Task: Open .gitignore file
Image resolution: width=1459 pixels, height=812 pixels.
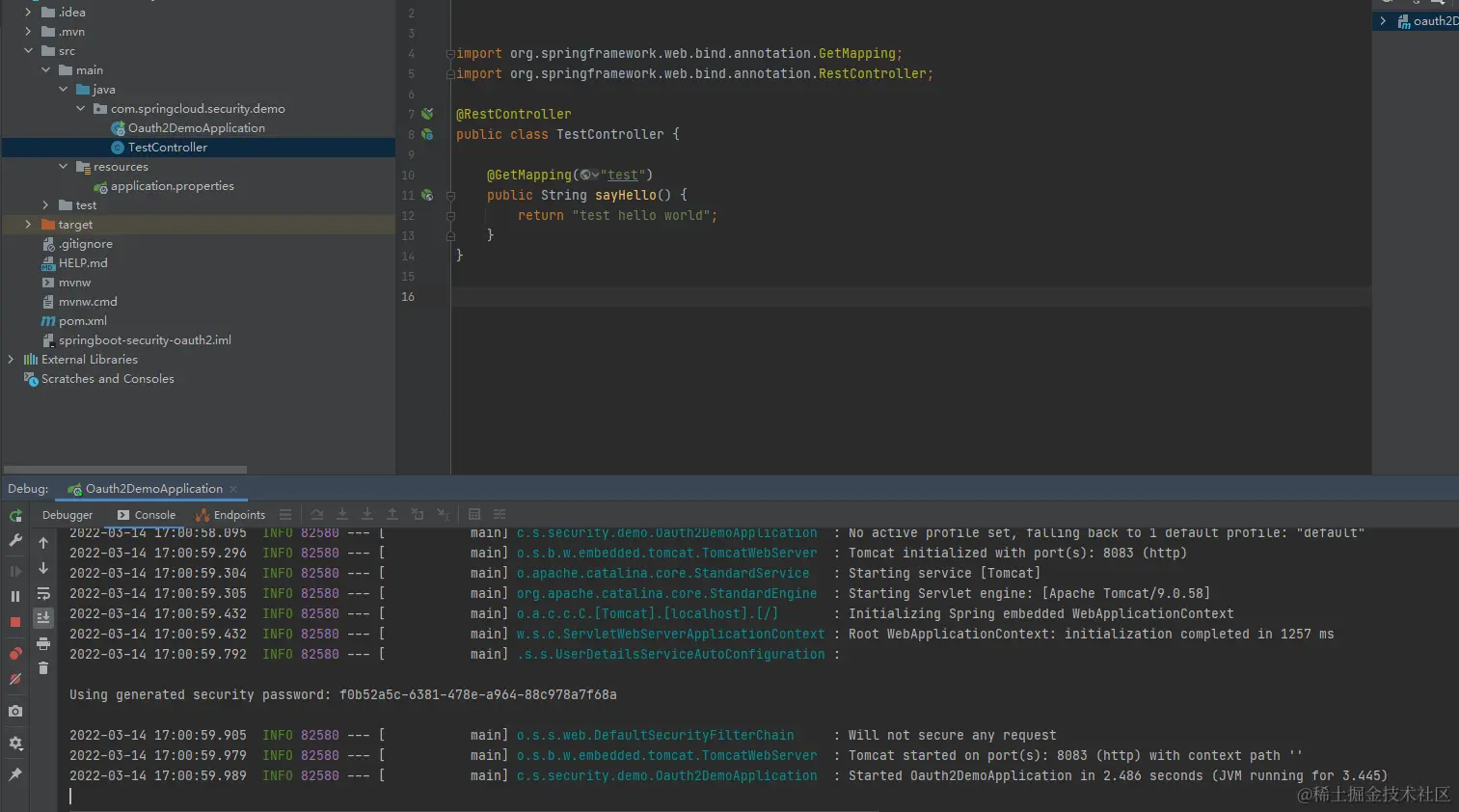Action: 85,244
